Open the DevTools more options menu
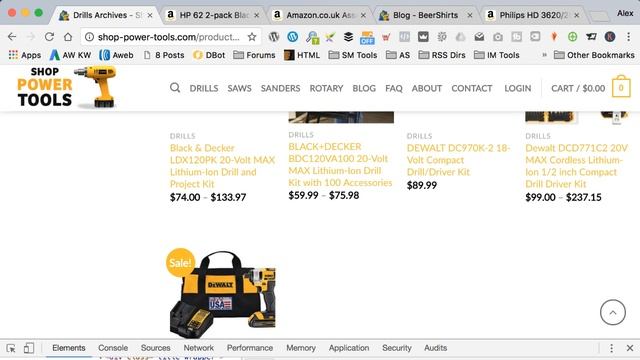 tap(611, 348)
